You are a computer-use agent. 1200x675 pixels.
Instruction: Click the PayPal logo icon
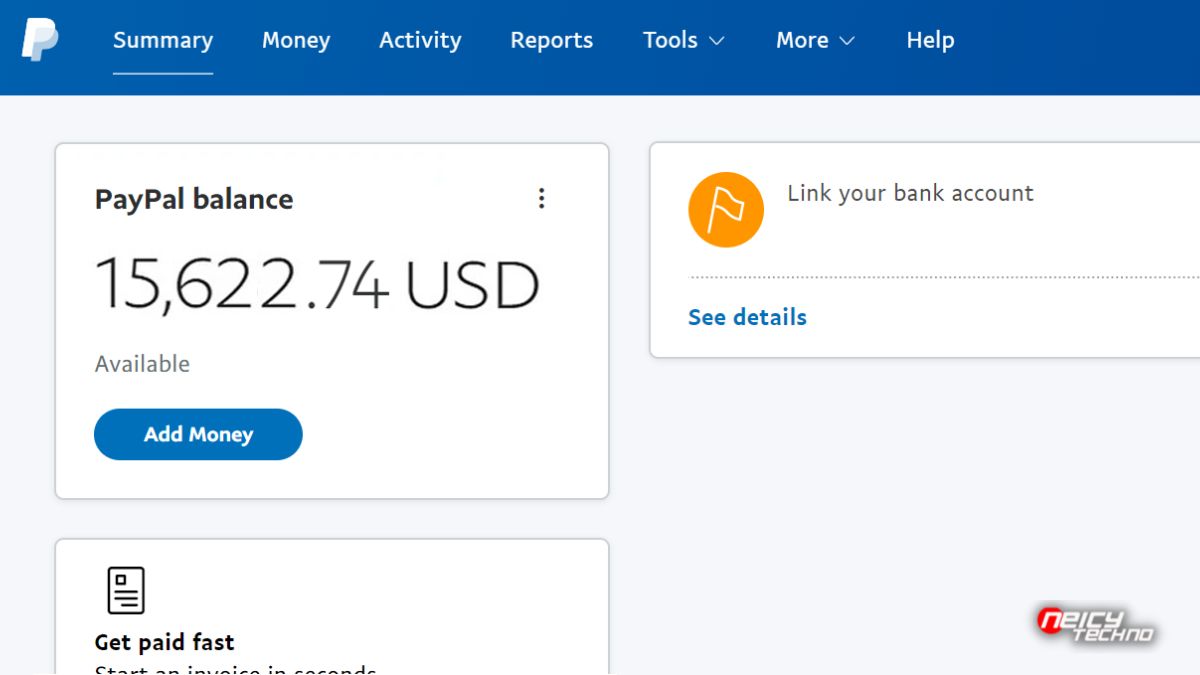[x=40, y=40]
